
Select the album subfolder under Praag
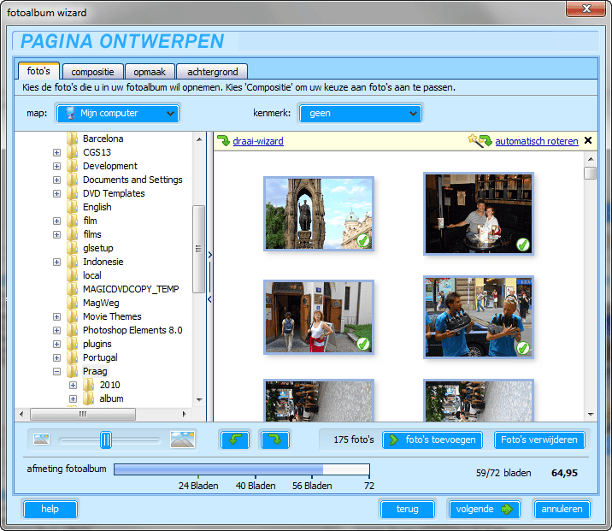pos(111,399)
